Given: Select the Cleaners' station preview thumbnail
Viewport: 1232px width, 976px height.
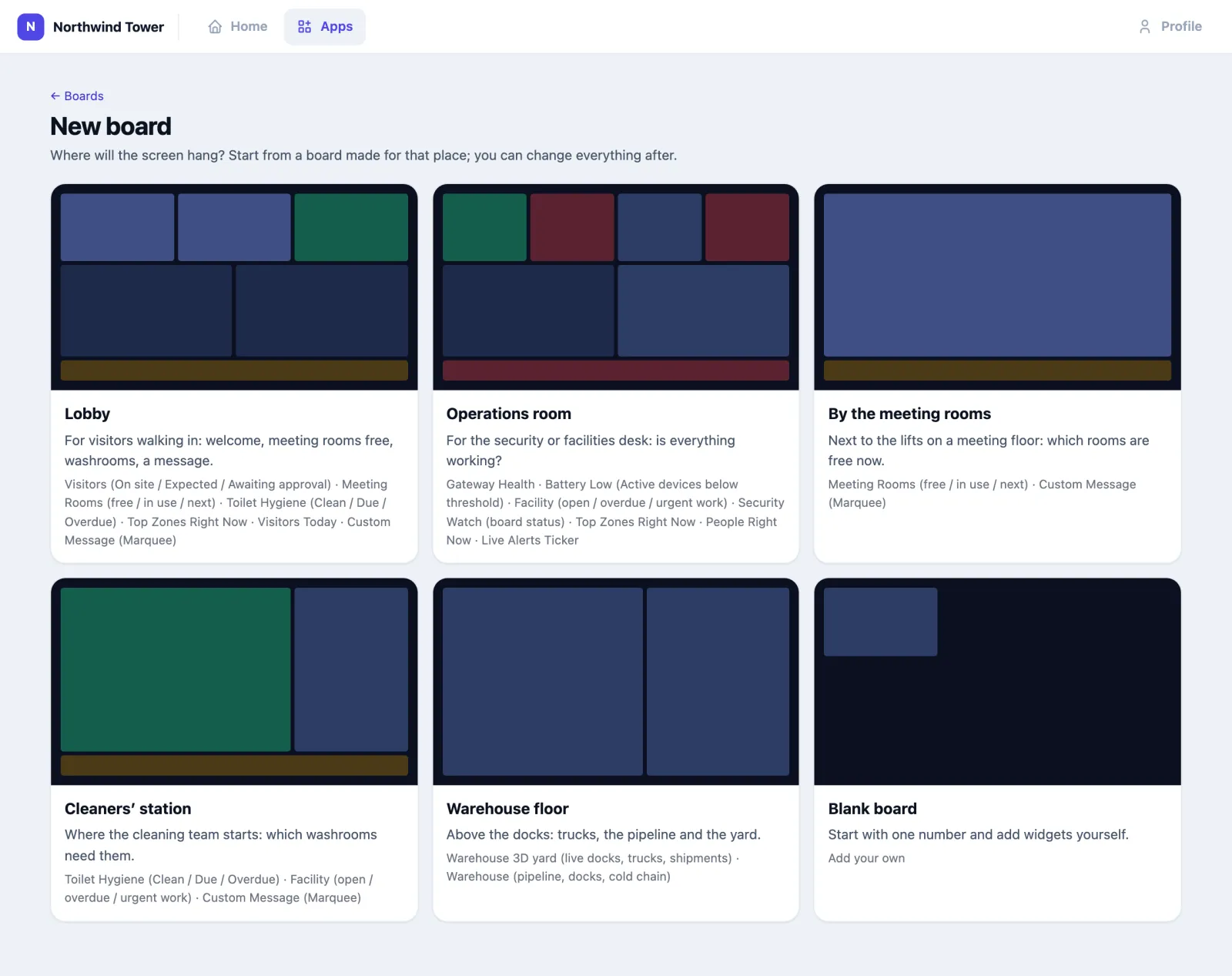Looking at the screenshot, I should coord(234,682).
